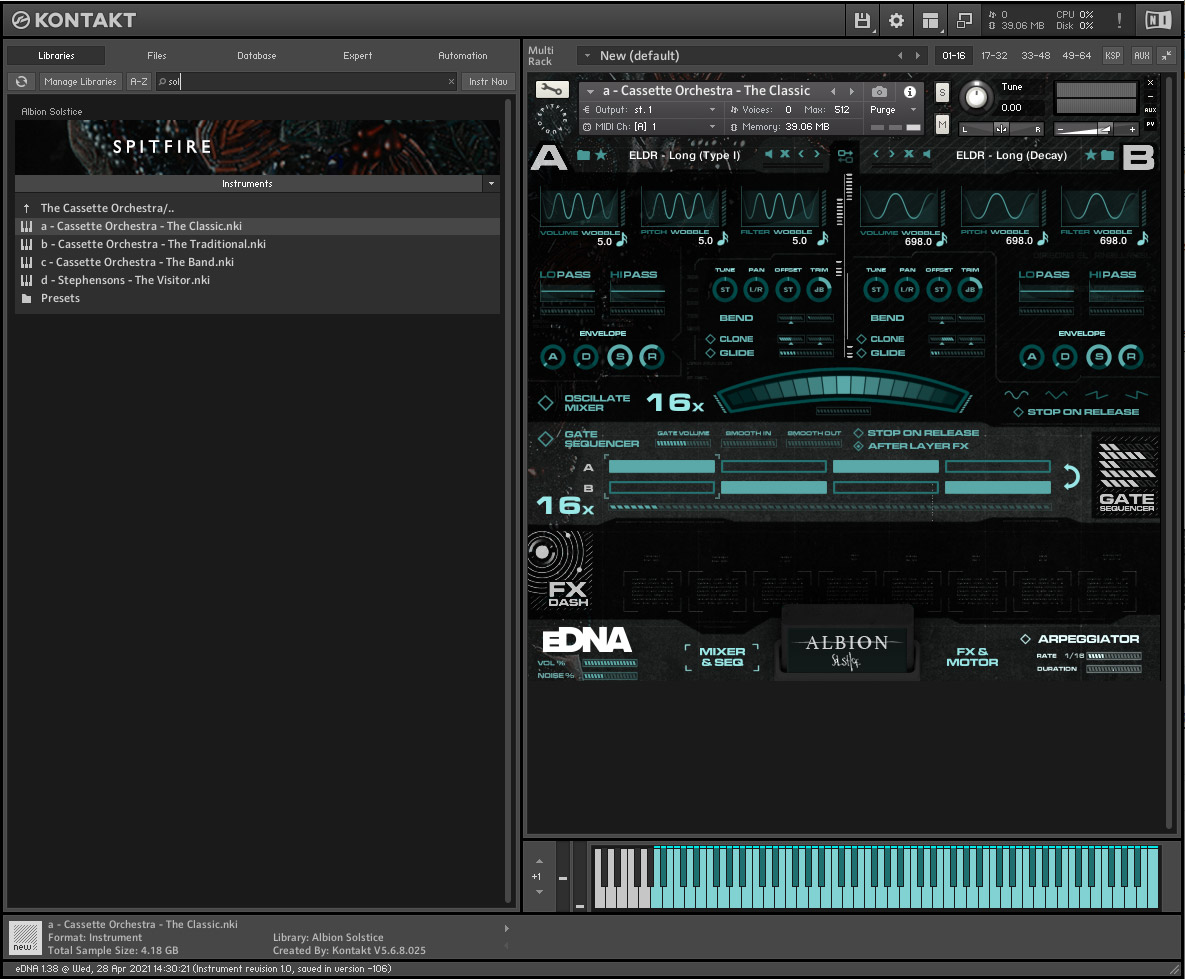Click the eDNA logo icon
Screen dimensions: 1185x979
[x=585, y=640]
